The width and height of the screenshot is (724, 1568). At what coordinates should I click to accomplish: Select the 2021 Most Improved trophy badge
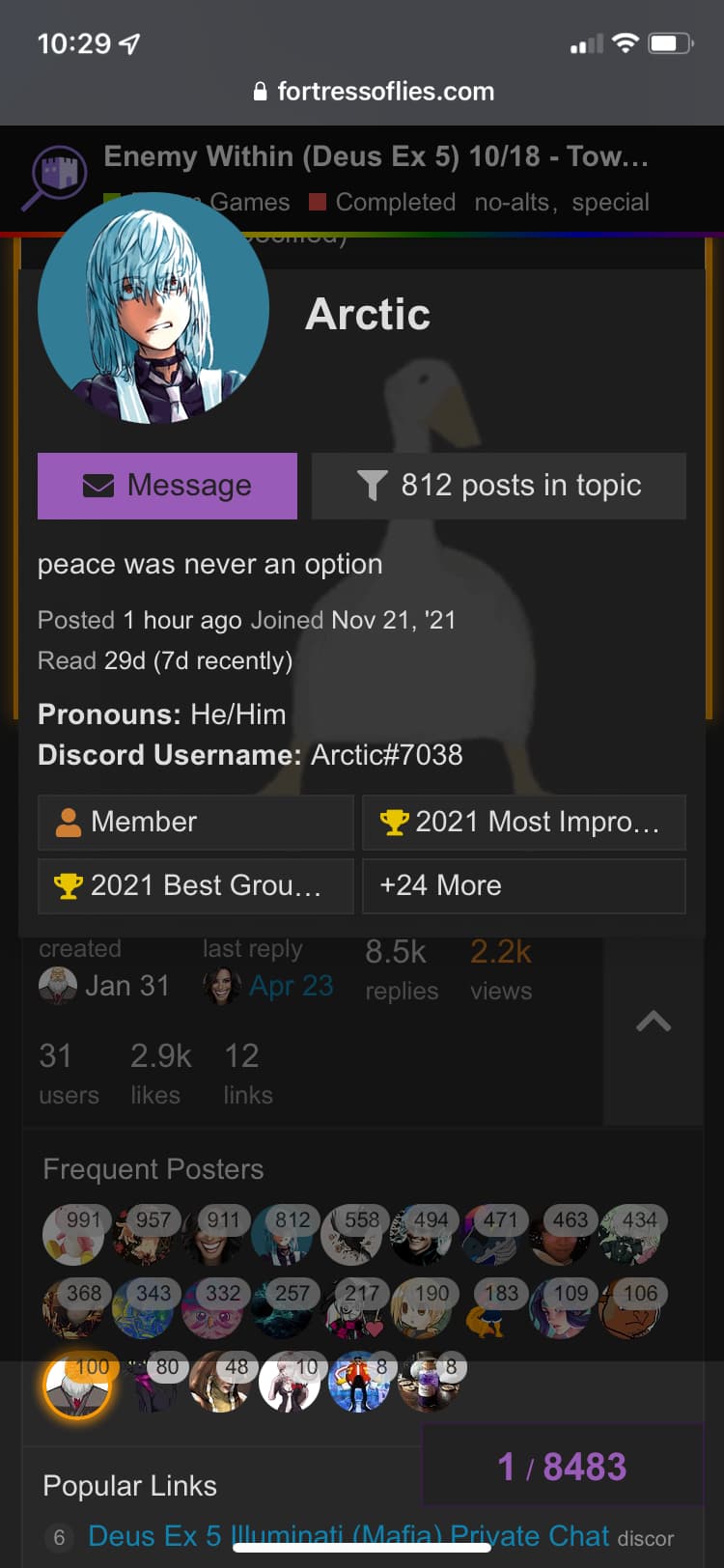click(524, 823)
